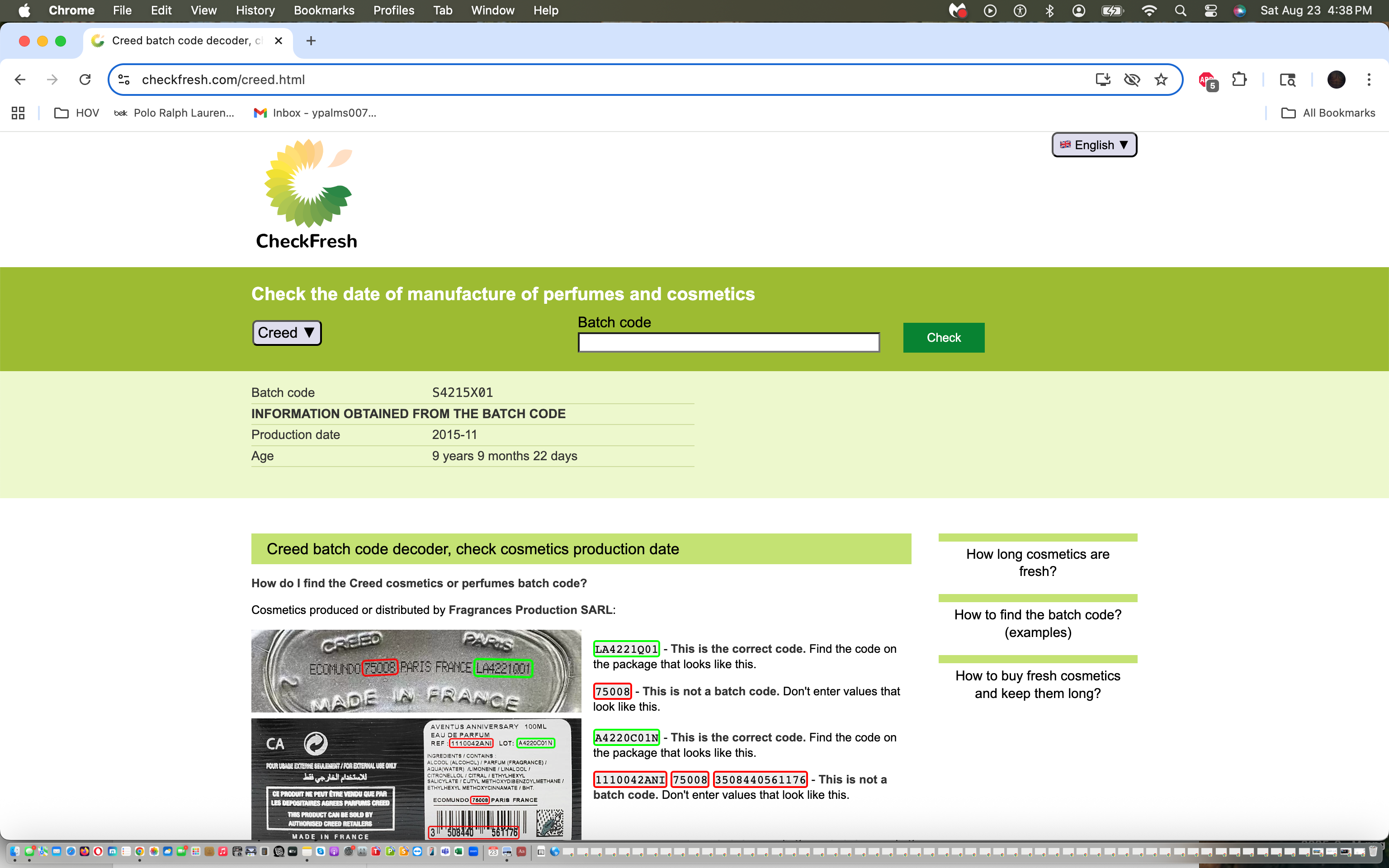This screenshot has height=868, width=1389.
Task: Expand the English language selector
Action: tap(1094, 145)
